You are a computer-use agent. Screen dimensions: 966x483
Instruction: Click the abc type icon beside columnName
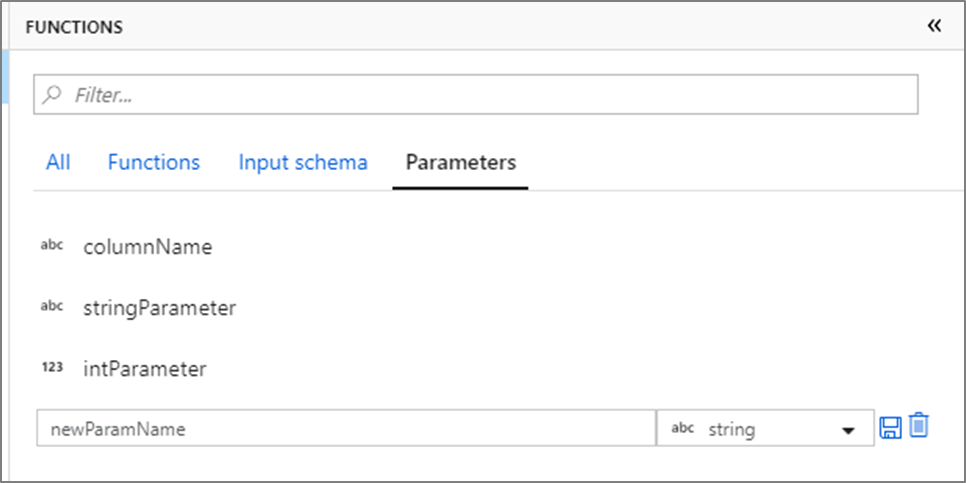(52, 245)
